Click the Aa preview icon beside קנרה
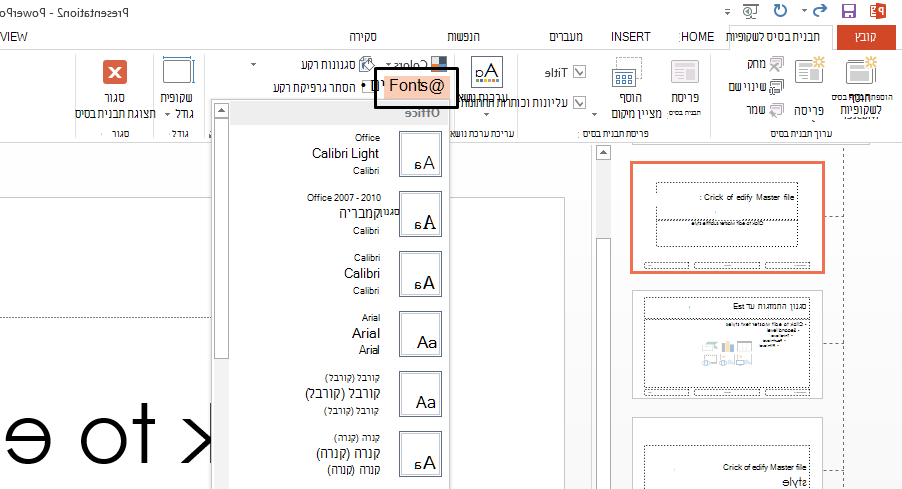The height and width of the screenshot is (489, 902). tap(421, 454)
